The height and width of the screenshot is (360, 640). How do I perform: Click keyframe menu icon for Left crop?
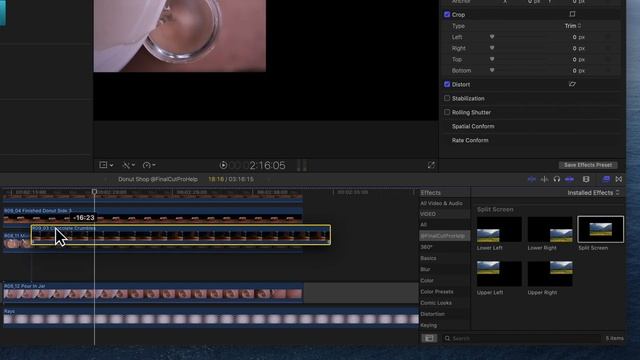coord(492,37)
